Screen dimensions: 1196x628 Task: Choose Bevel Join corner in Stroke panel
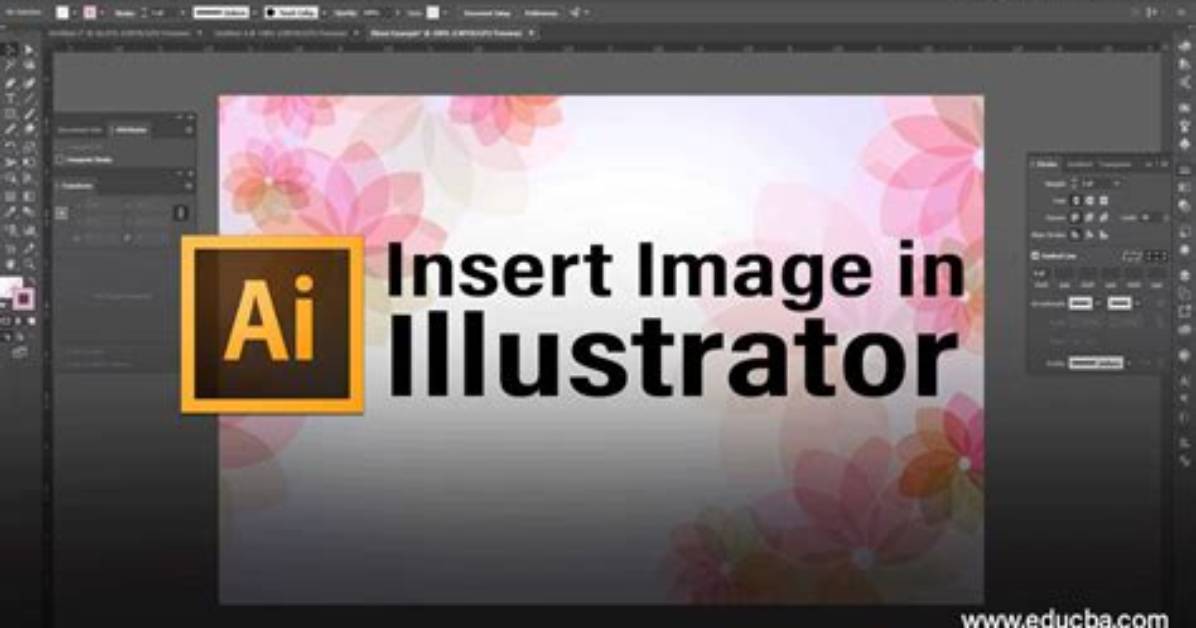(x=1104, y=217)
